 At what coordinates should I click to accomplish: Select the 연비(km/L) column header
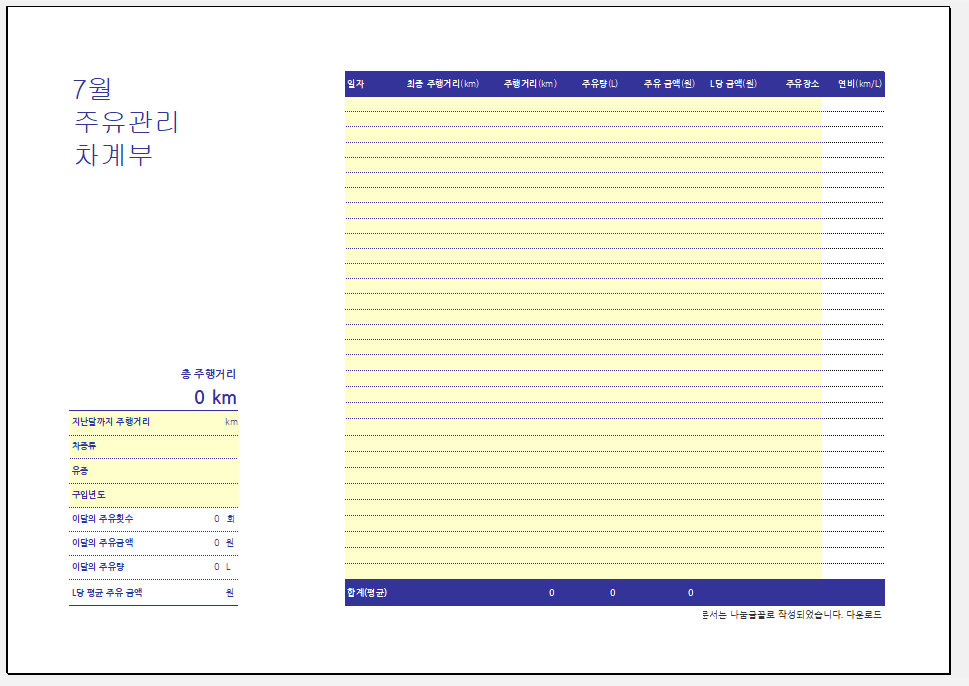[860, 84]
